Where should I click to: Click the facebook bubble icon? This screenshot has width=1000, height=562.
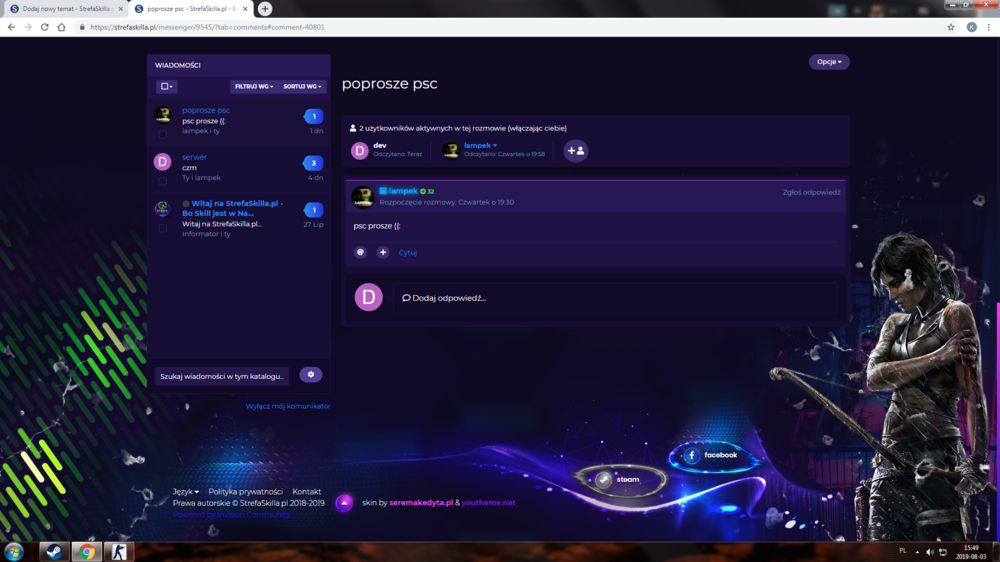[x=692, y=455]
